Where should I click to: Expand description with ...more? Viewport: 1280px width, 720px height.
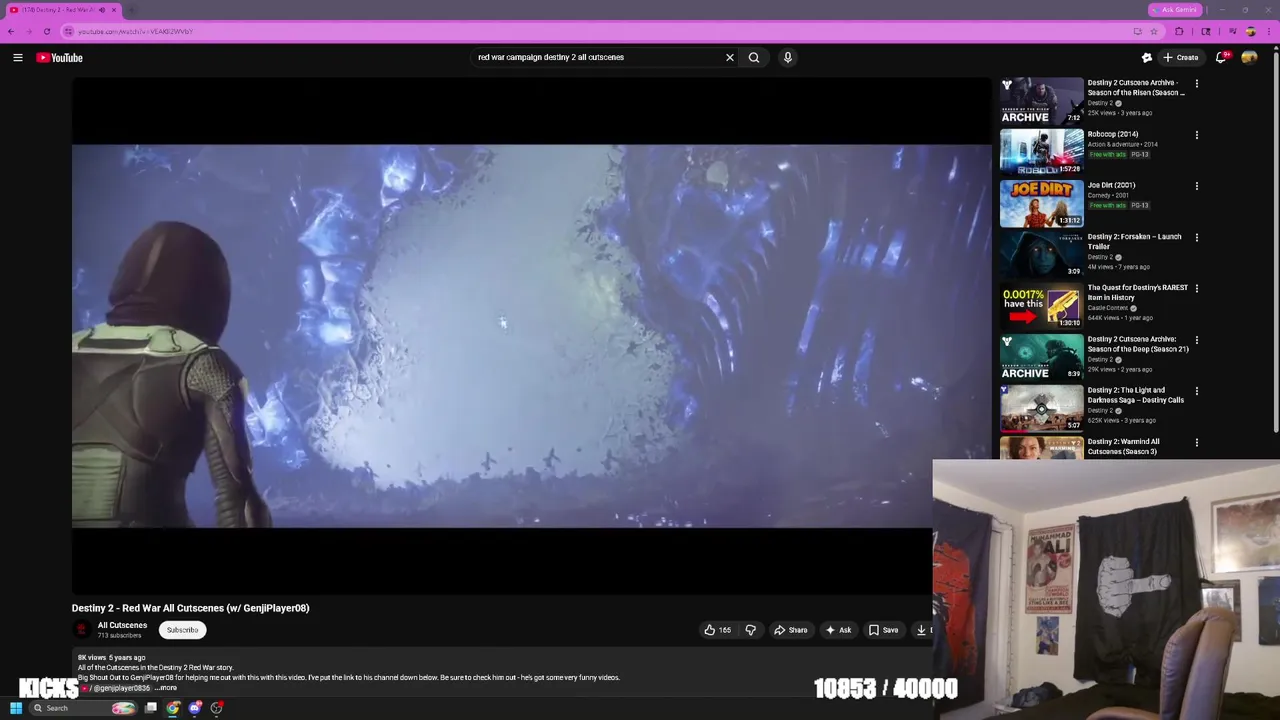[x=166, y=688]
